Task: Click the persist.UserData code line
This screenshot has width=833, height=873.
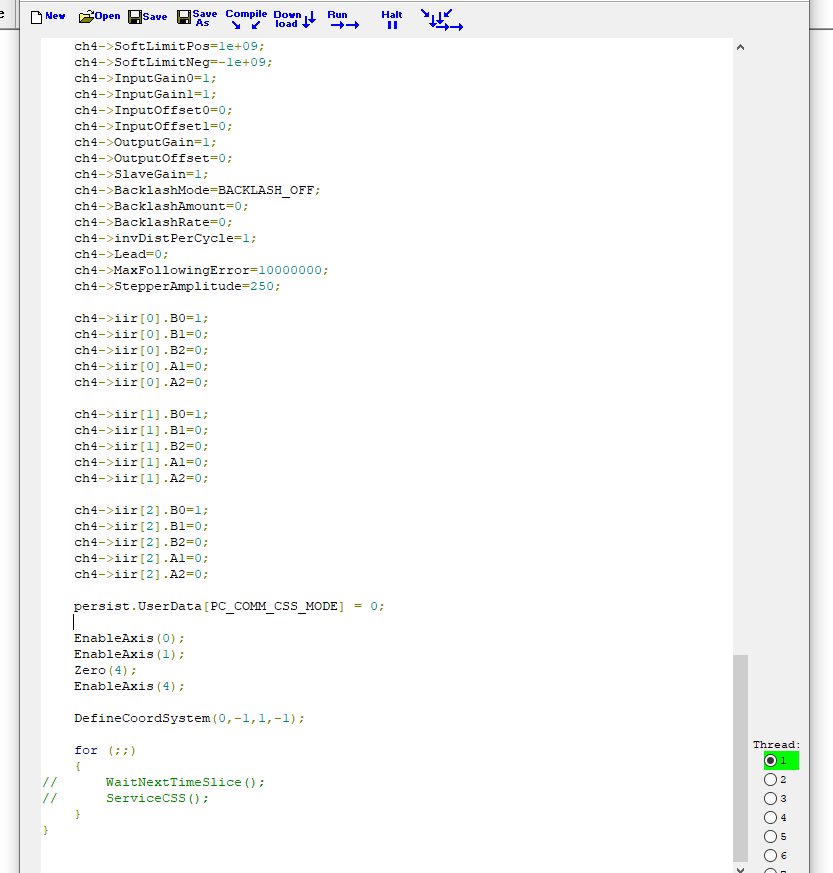Action: click(x=228, y=606)
